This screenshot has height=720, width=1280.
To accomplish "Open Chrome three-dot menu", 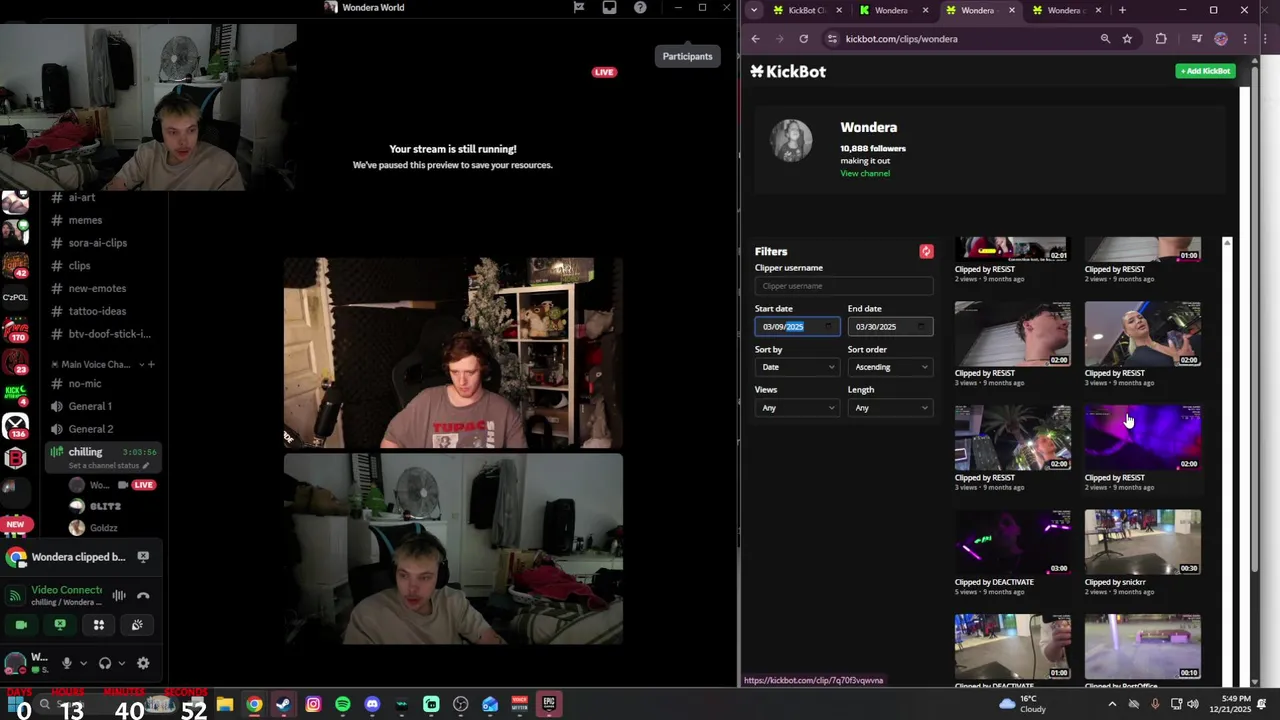I will pyautogui.click(x=1245, y=39).
